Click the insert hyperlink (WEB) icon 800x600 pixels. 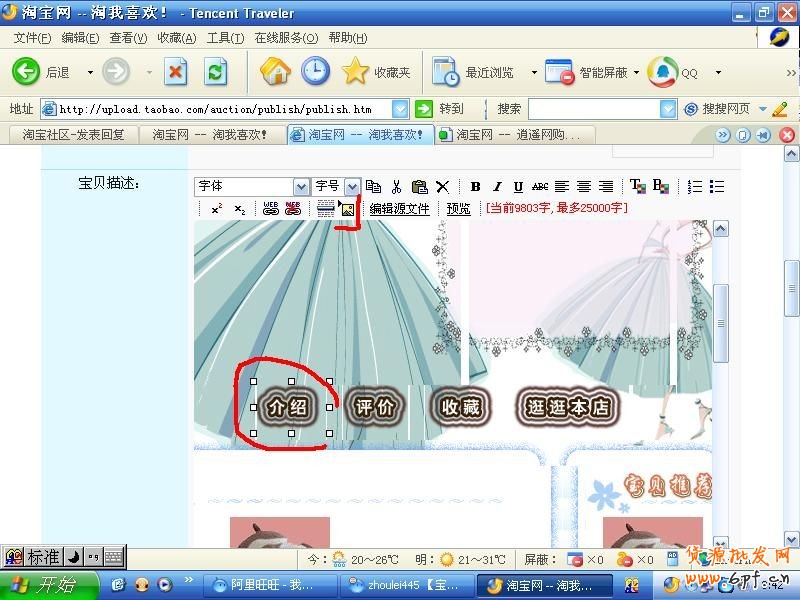(x=270, y=209)
